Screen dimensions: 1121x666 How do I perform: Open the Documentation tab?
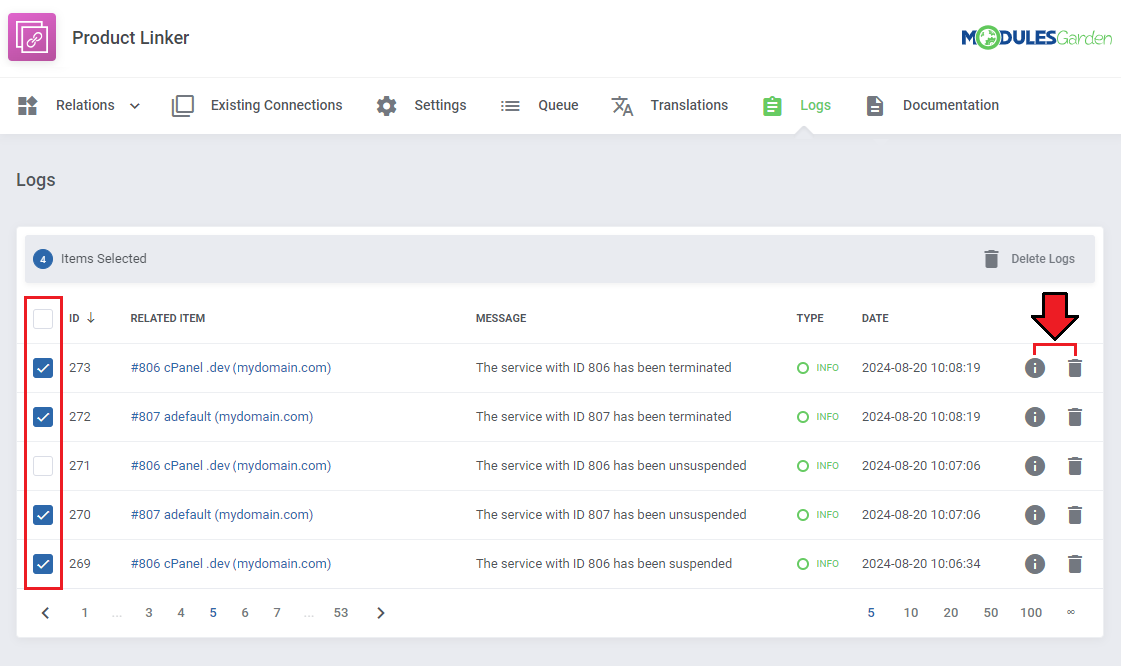(x=950, y=105)
